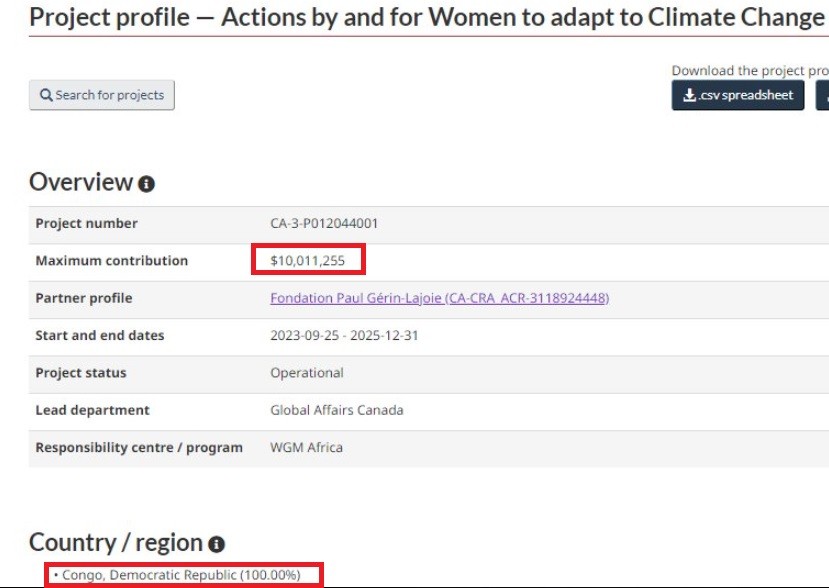Open the Fondation Paul Gérin-Lajoie partner profile link
829x588 pixels.
click(x=439, y=298)
